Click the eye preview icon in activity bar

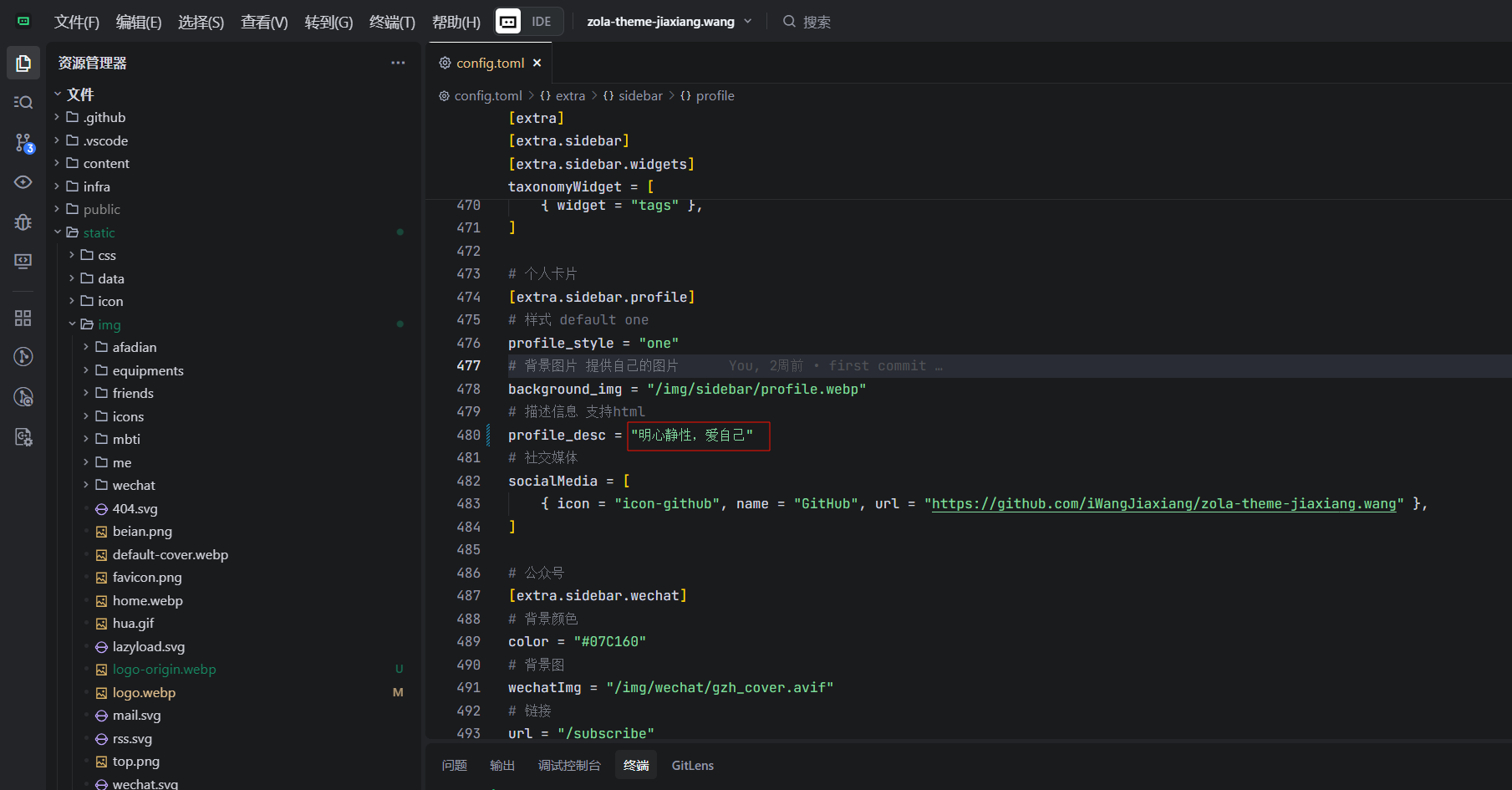[23, 182]
